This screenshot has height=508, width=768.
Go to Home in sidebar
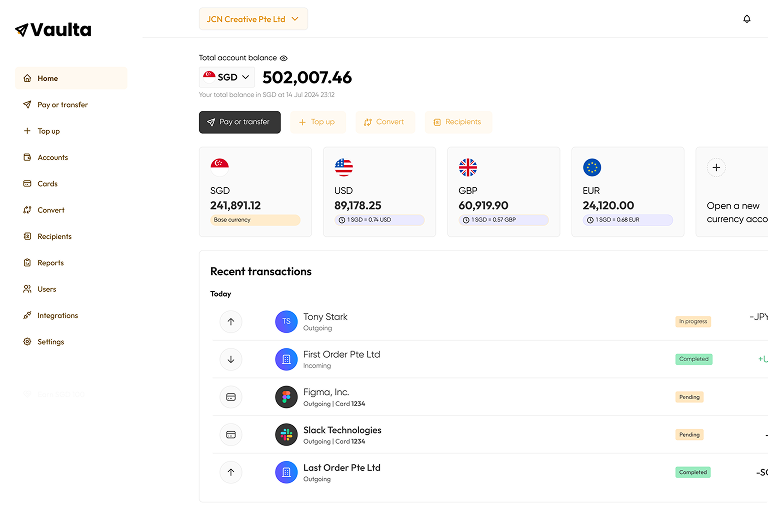coord(72,78)
